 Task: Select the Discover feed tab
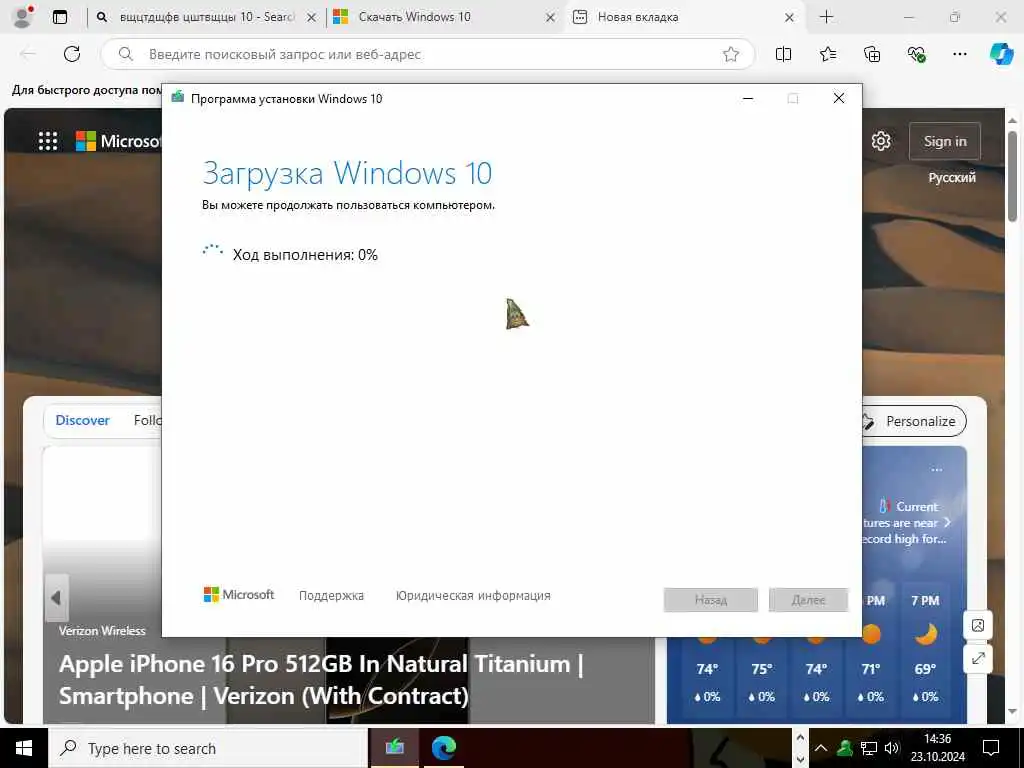(82, 421)
